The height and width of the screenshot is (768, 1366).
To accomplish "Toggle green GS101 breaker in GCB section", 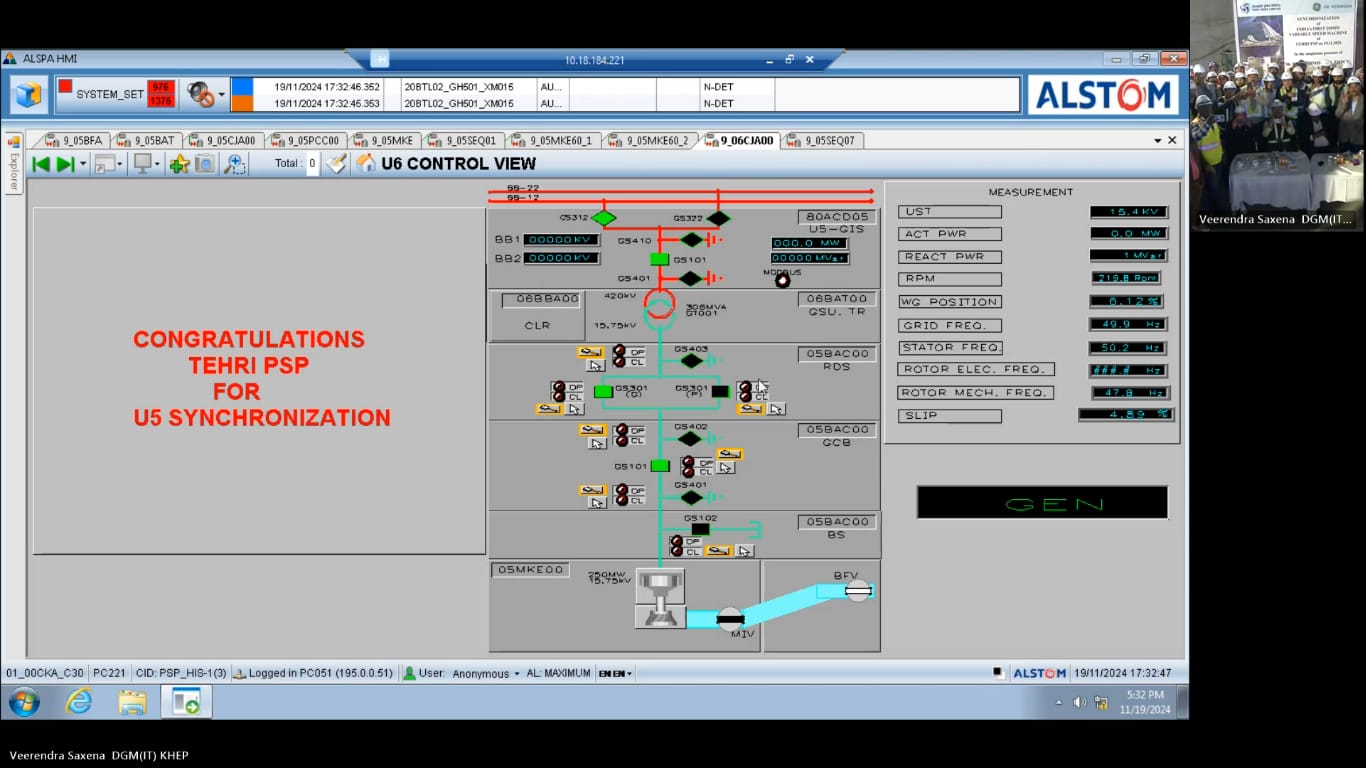I will pos(659,466).
